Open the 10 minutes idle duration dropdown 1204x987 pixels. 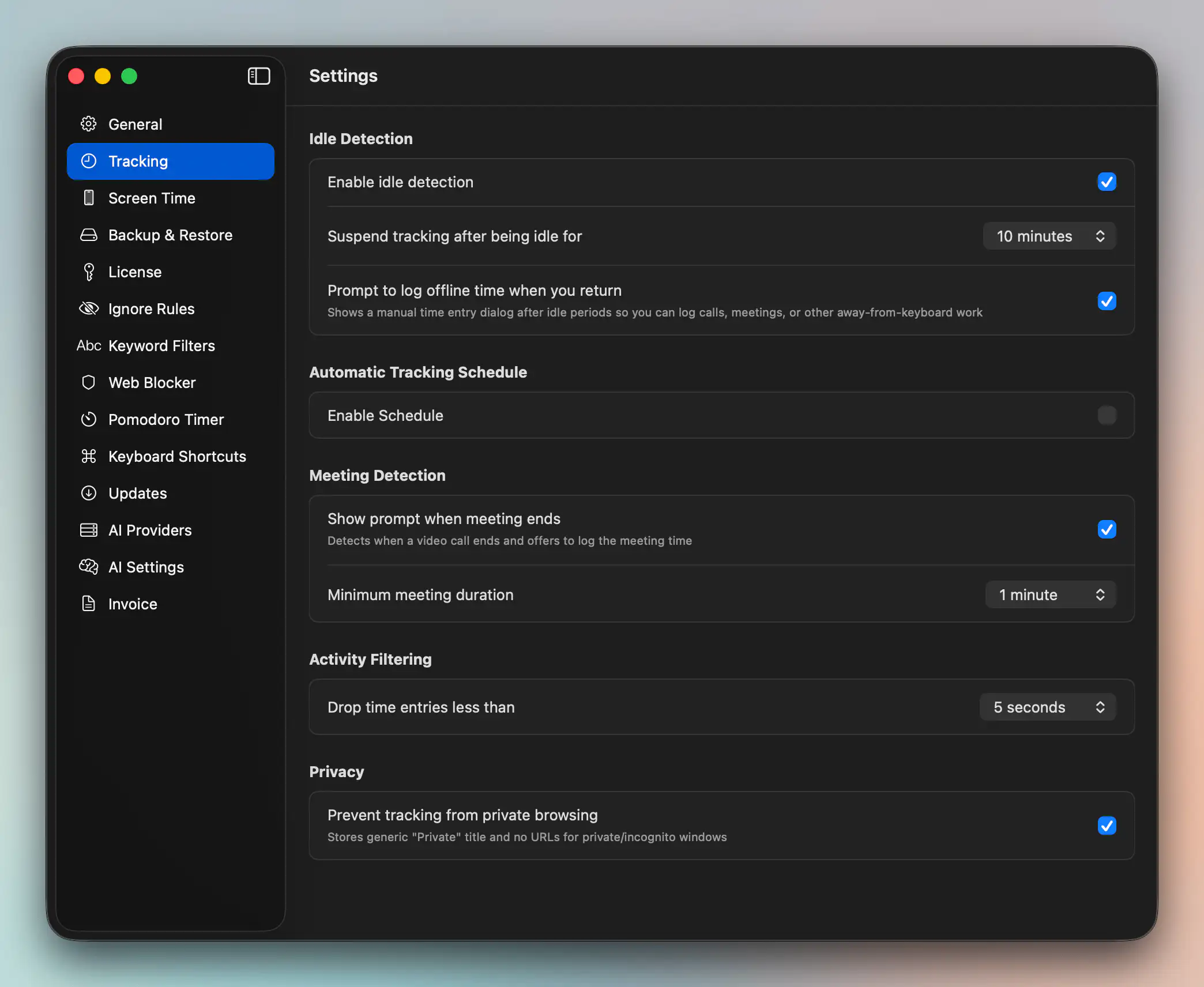click(1049, 236)
